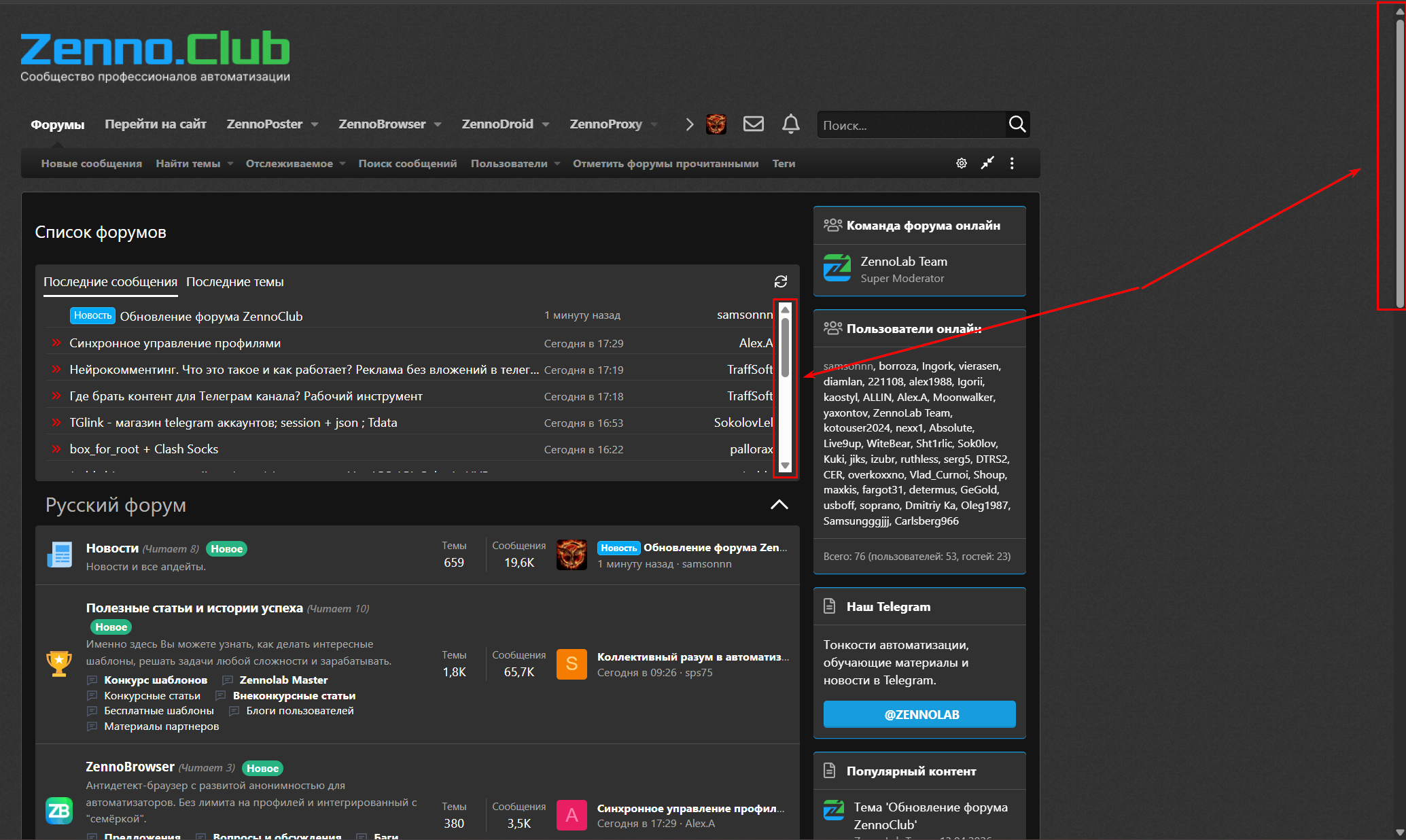Open the box_for_root + Clash Socks topic

[144, 449]
